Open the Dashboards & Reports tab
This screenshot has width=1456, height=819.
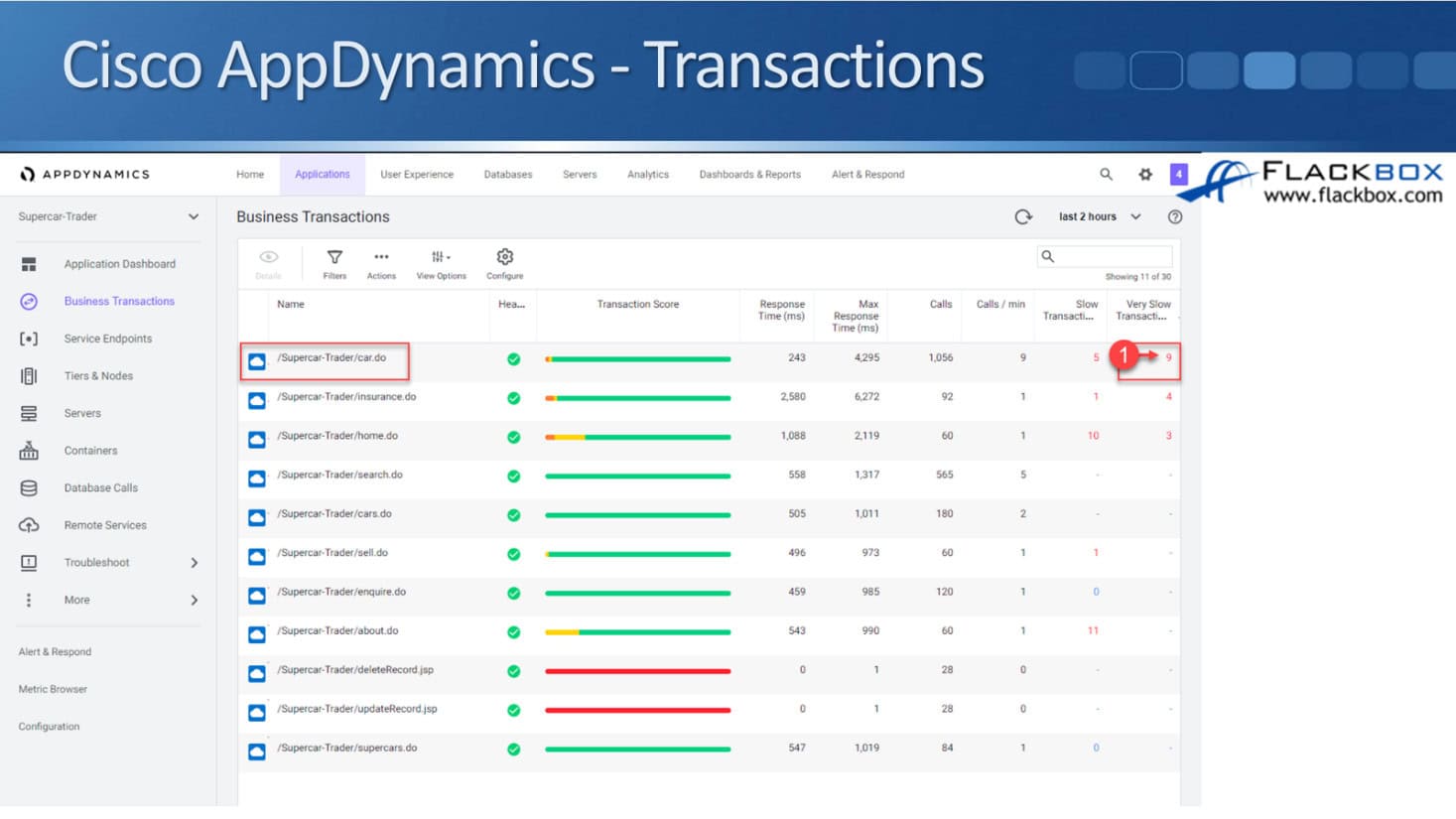[x=749, y=175]
